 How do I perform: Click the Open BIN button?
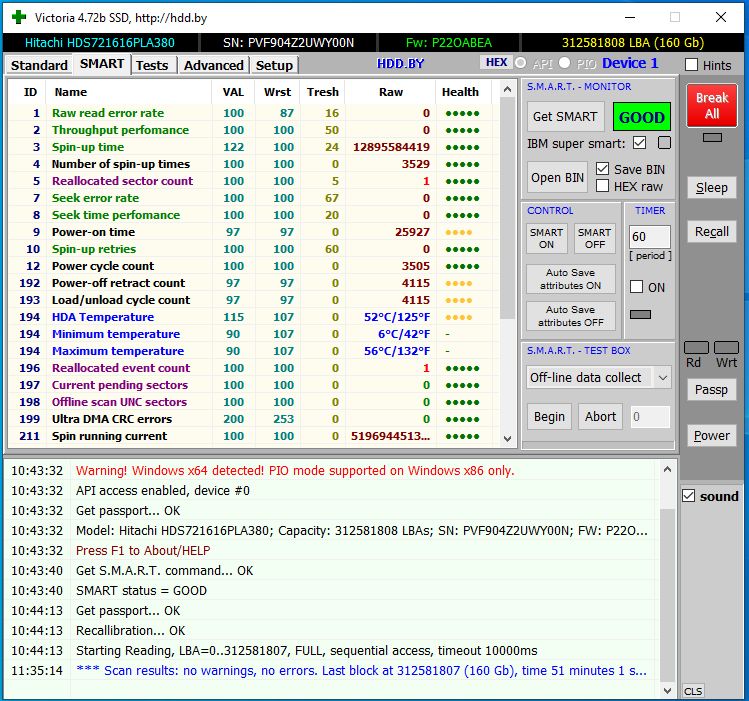557,178
